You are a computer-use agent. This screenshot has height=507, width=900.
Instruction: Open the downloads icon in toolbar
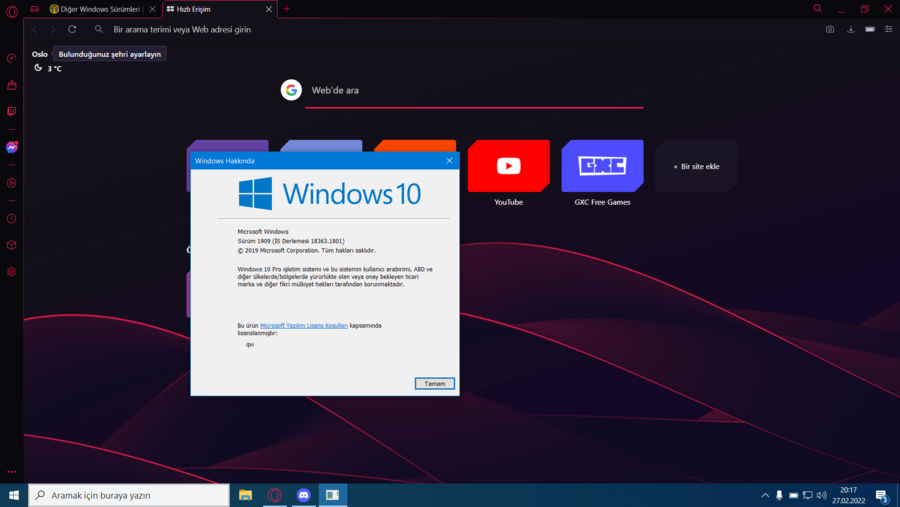(850, 29)
